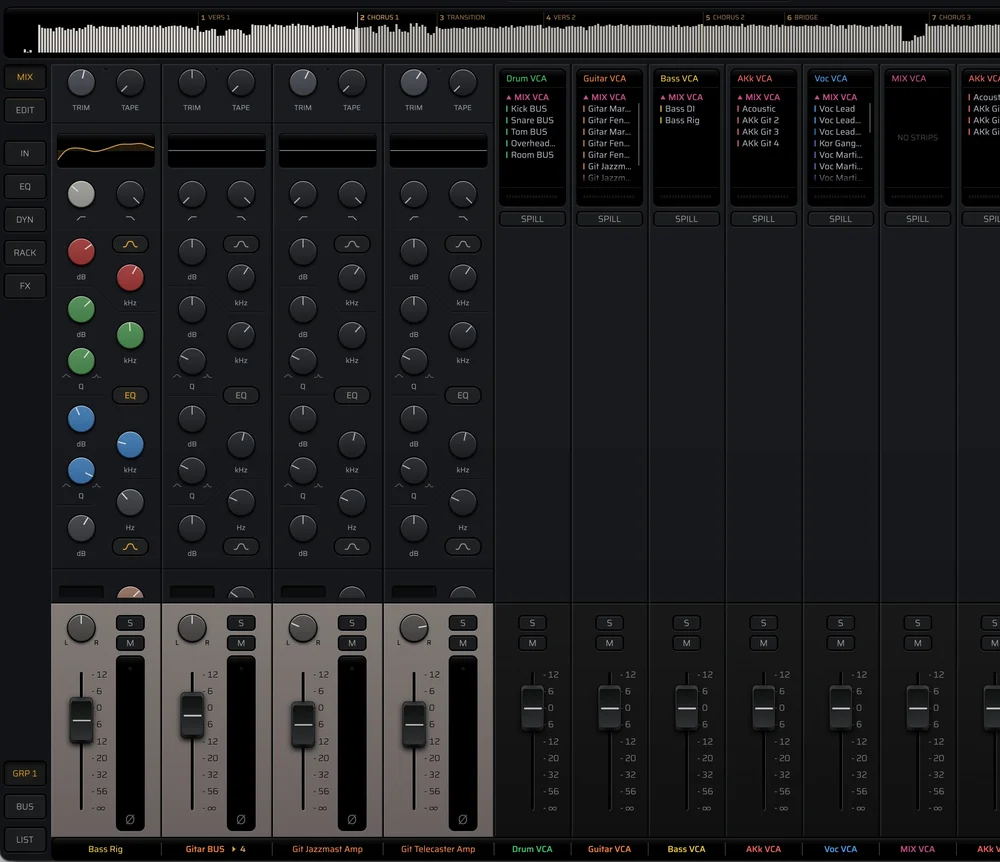1000x862 pixels.
Task: Click the Bass Rig volume fader
Action: [81, 720]
